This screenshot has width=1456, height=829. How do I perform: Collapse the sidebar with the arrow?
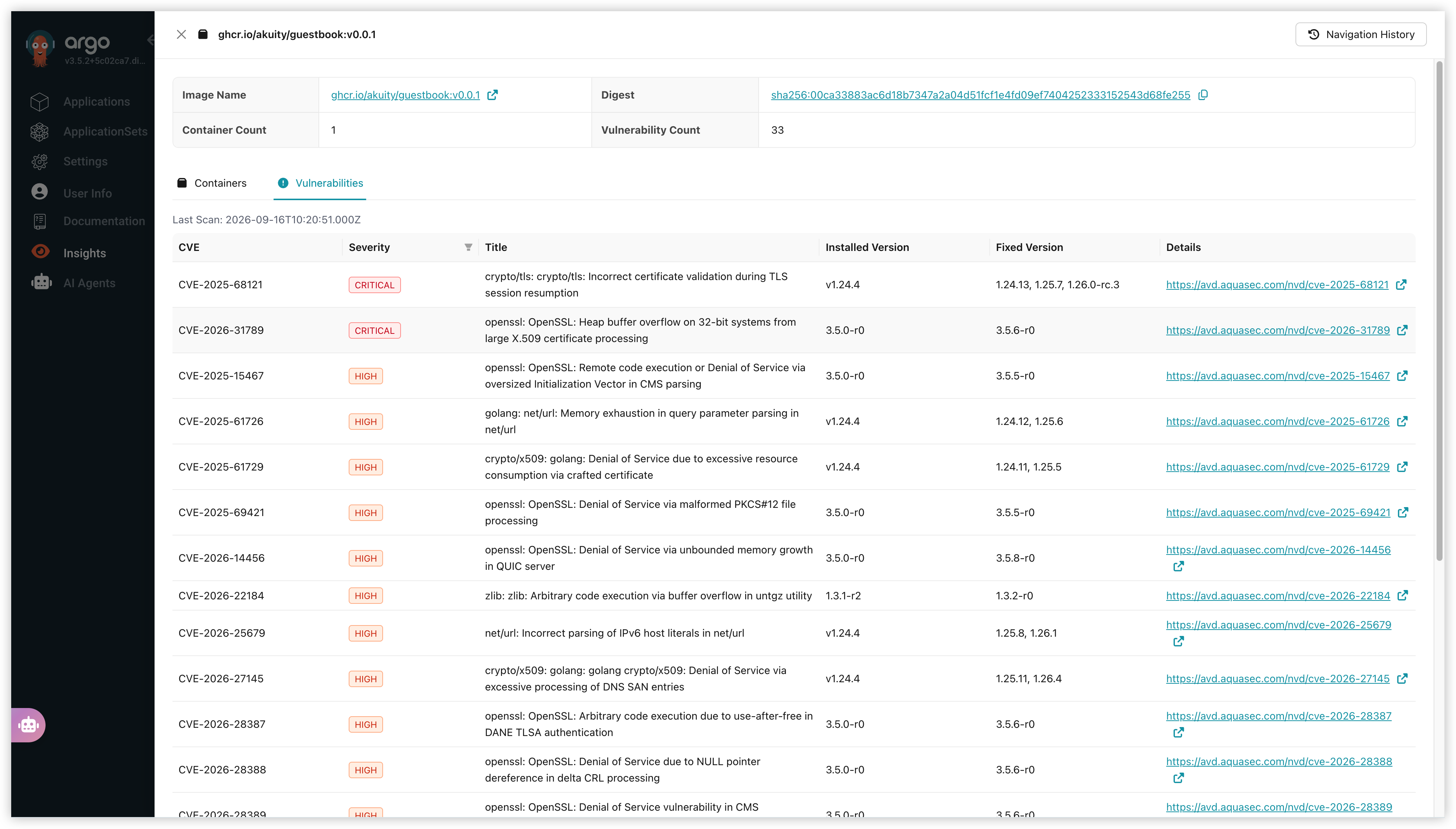150,40
